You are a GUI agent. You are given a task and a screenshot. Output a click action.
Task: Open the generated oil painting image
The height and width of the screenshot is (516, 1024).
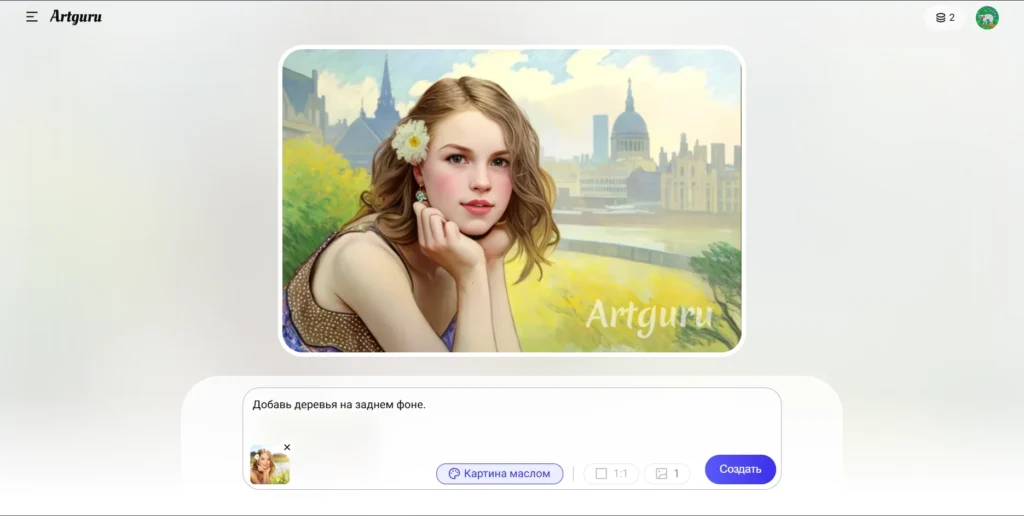click(512, 201)
